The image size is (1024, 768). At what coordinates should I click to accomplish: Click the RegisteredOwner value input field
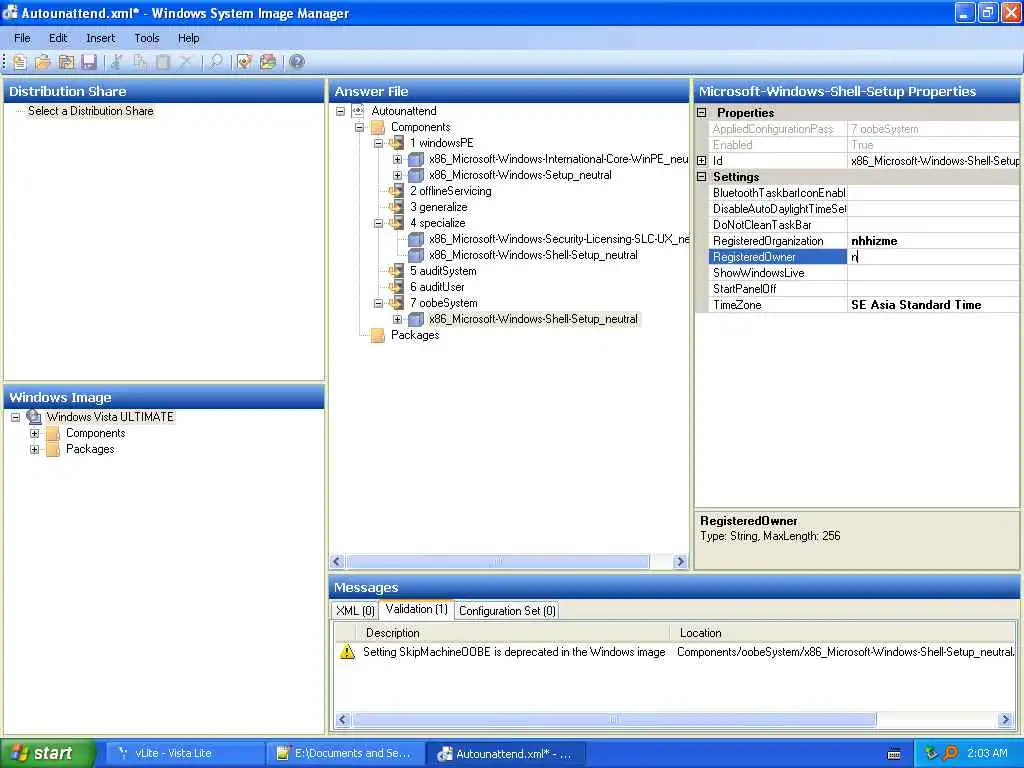point(933,257)
